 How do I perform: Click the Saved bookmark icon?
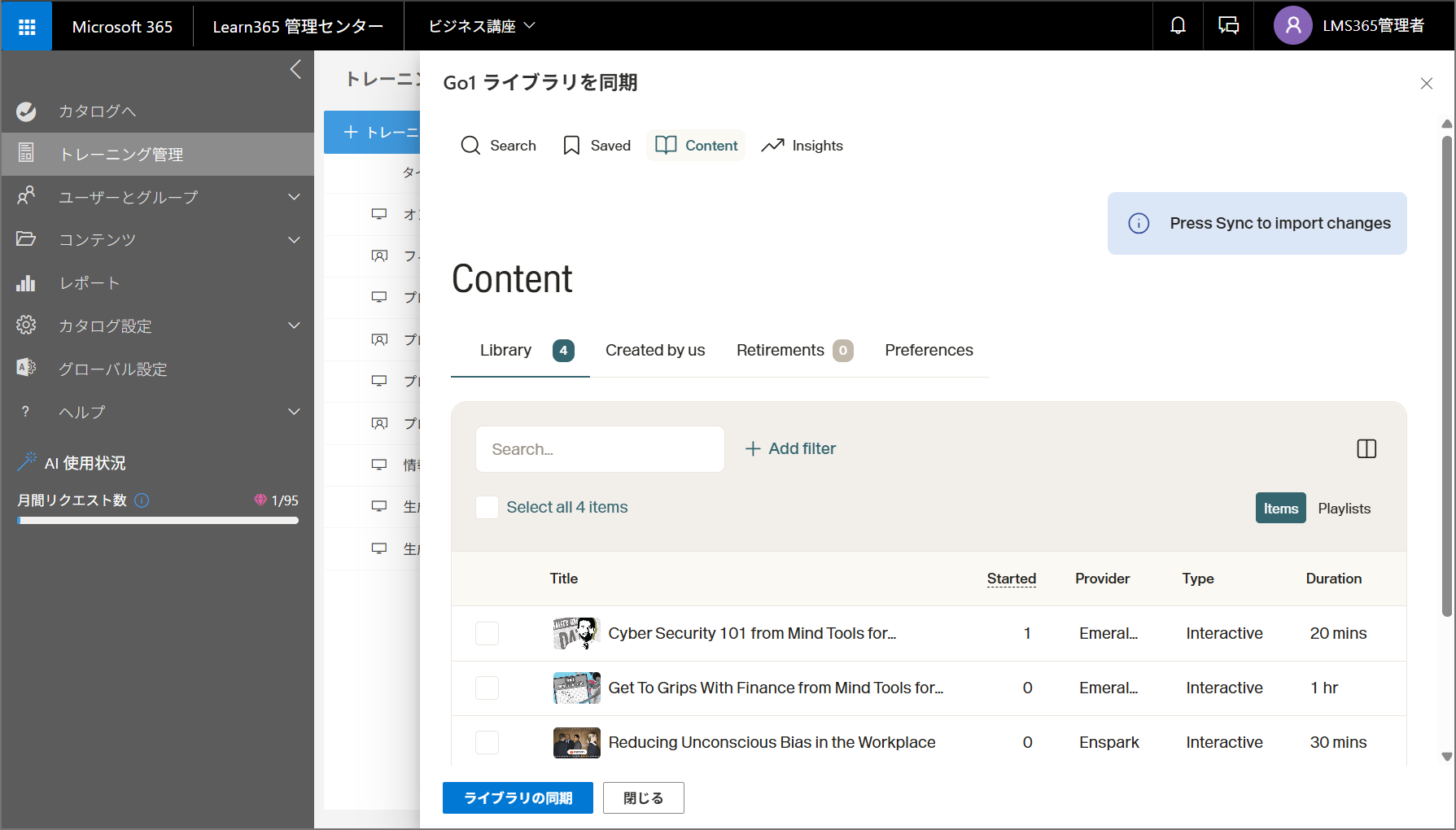tap(571, 146)
